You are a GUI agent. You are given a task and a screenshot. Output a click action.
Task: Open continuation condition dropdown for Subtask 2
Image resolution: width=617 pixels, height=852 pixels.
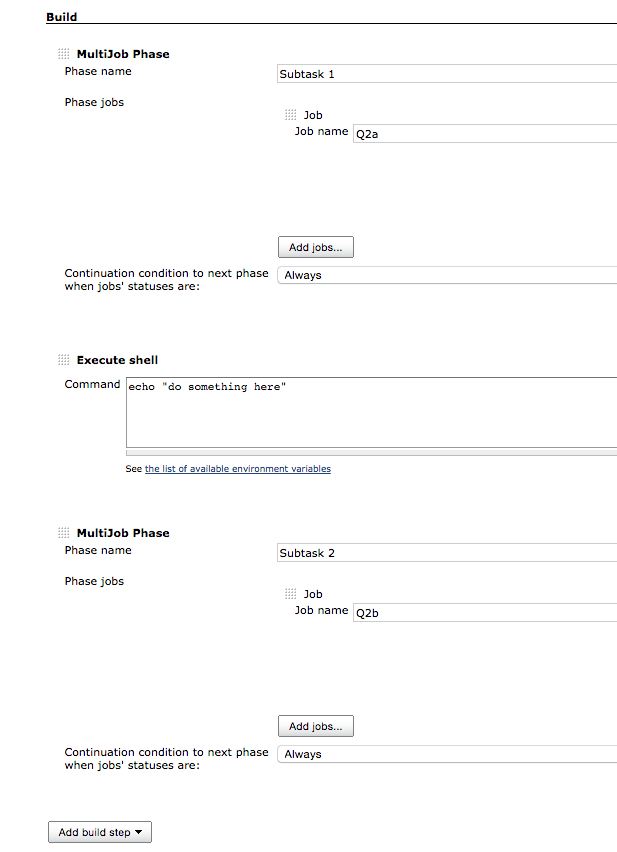tap(446, 754)
